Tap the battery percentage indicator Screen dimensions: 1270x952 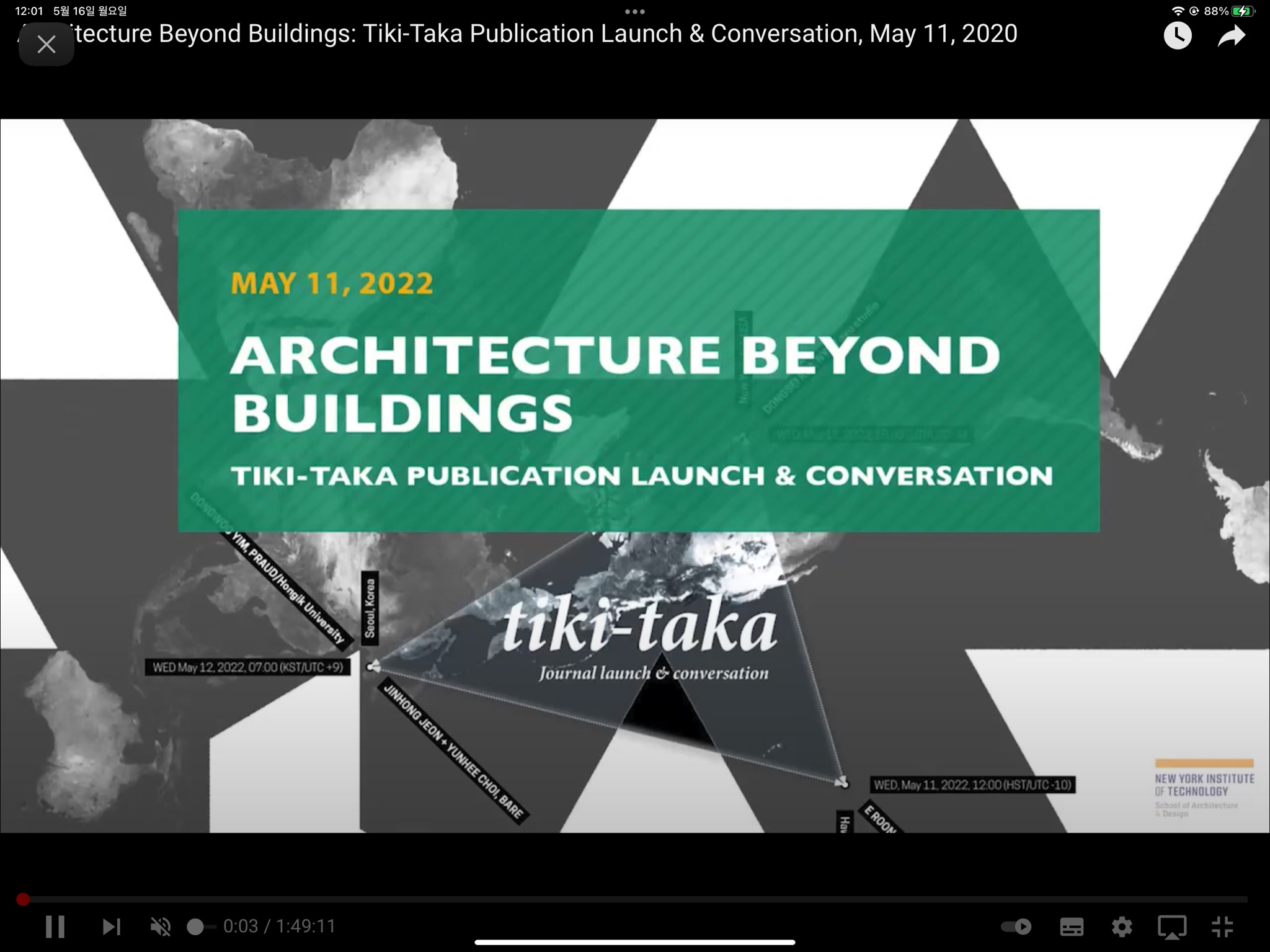click(x=1215, y=11)
